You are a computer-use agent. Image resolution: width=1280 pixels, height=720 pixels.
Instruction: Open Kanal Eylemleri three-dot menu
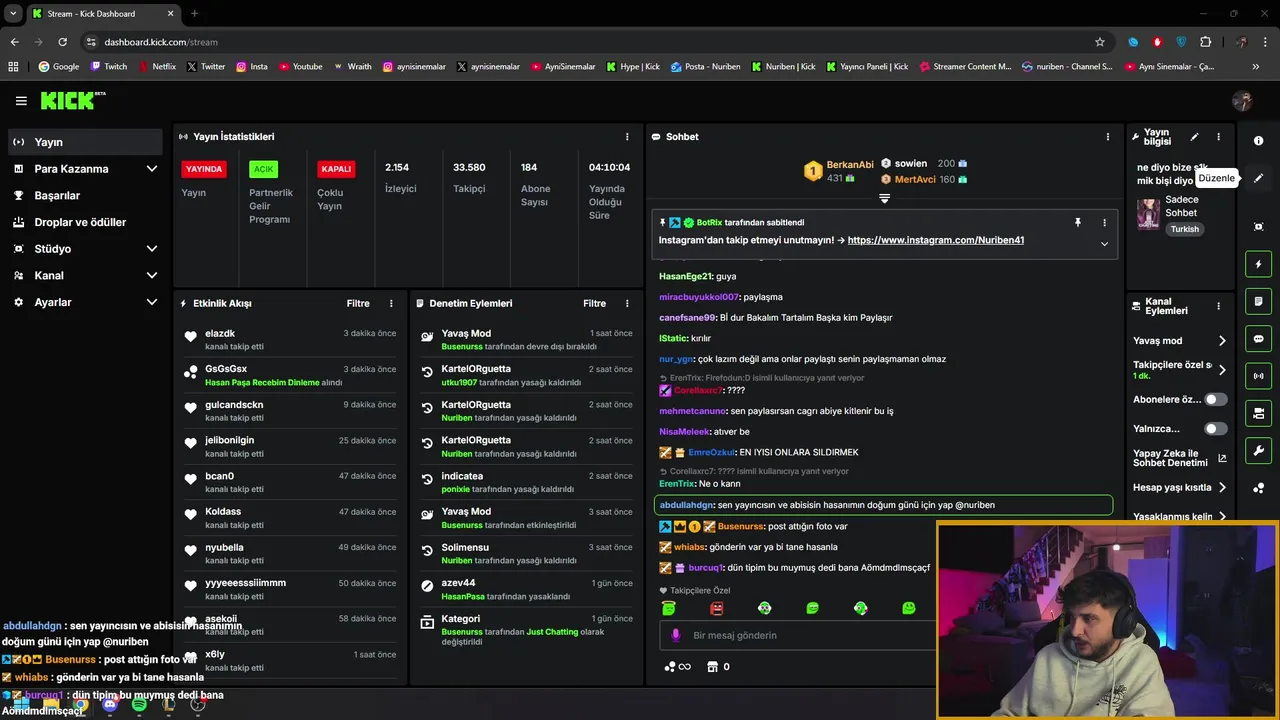pyautogui.click(x=1218, y=306)
